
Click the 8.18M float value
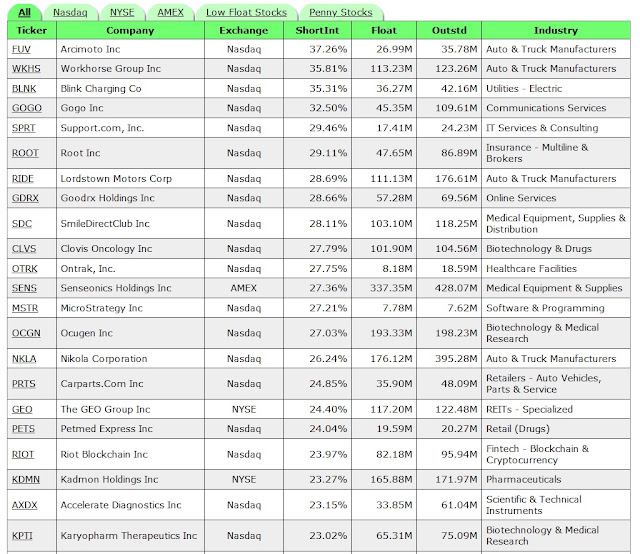pos(398,269)
